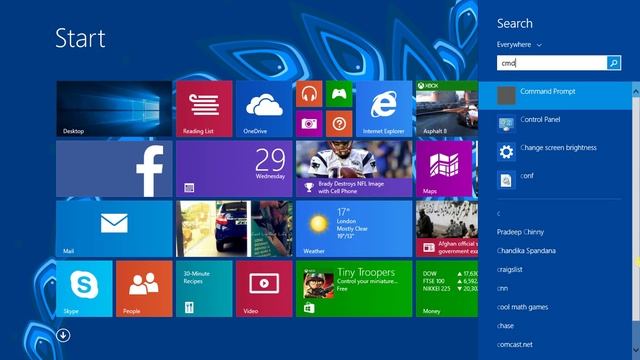This screenshot has width=640, height=360.
Task: Launch the Maps tile
Action: [x=444, y=169]
